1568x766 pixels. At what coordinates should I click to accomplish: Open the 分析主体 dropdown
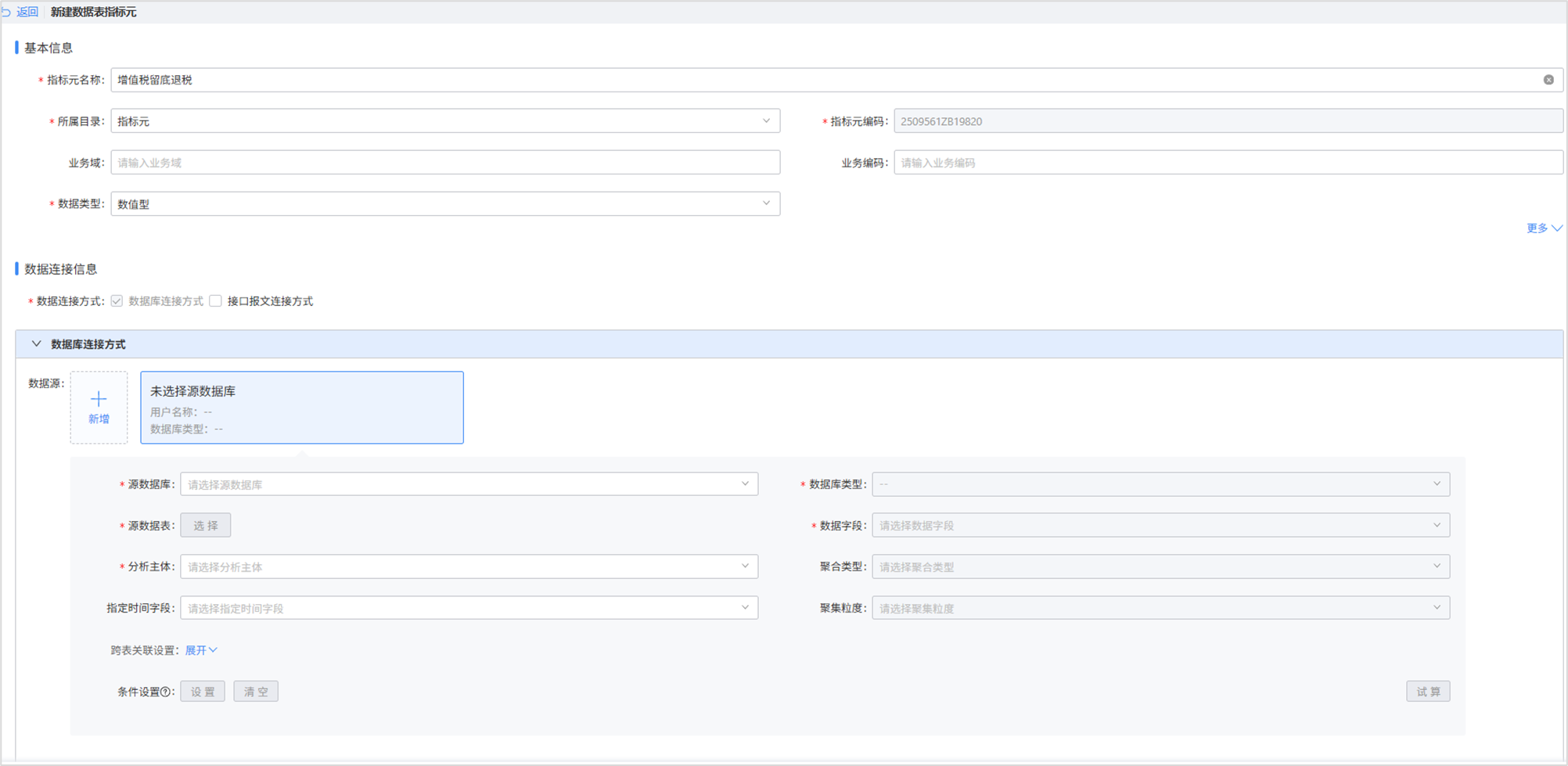(x=468, y=567)
